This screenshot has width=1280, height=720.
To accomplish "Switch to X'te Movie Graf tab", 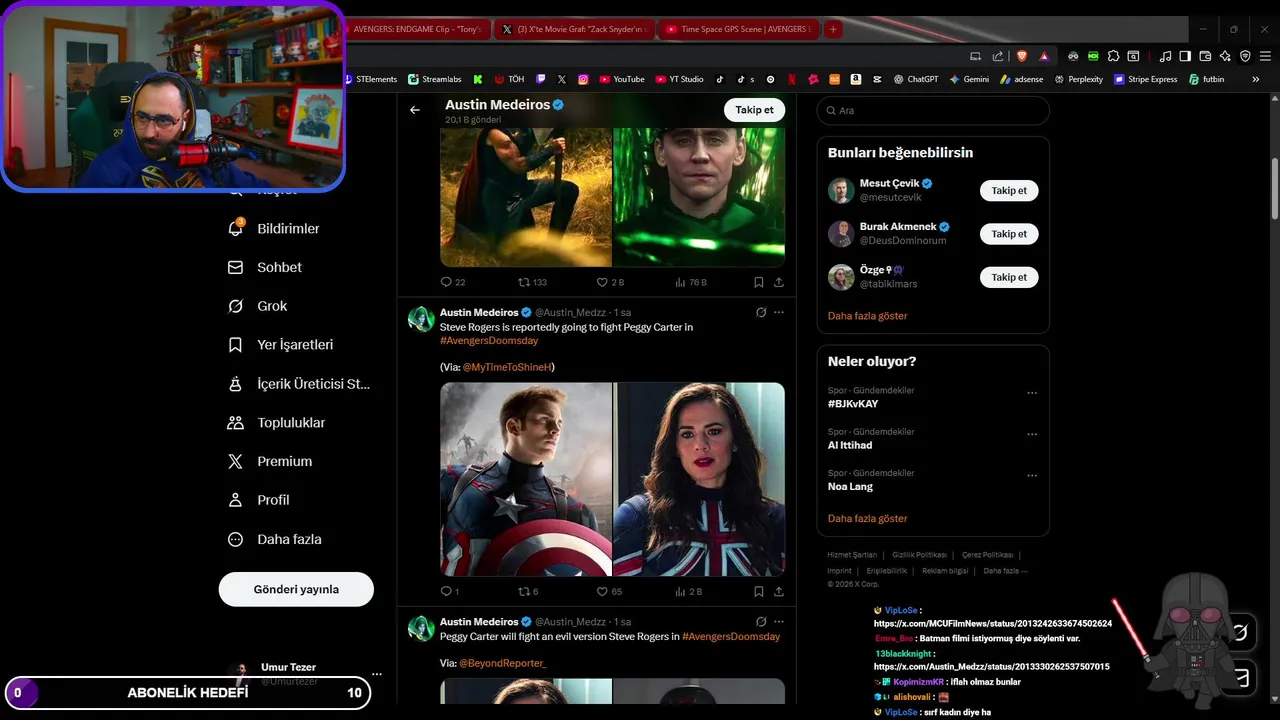I will (575, 29).
